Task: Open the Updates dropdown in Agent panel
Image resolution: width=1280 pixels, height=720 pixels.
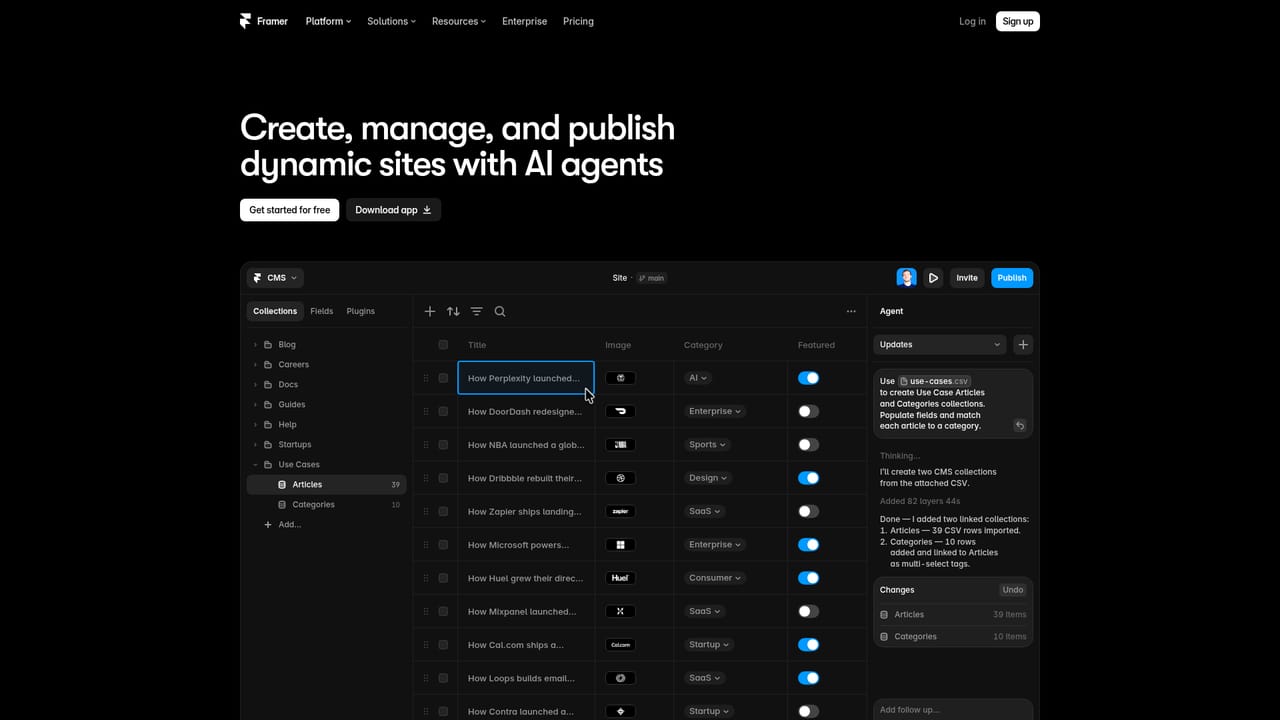Action: (x=940, y=344)
